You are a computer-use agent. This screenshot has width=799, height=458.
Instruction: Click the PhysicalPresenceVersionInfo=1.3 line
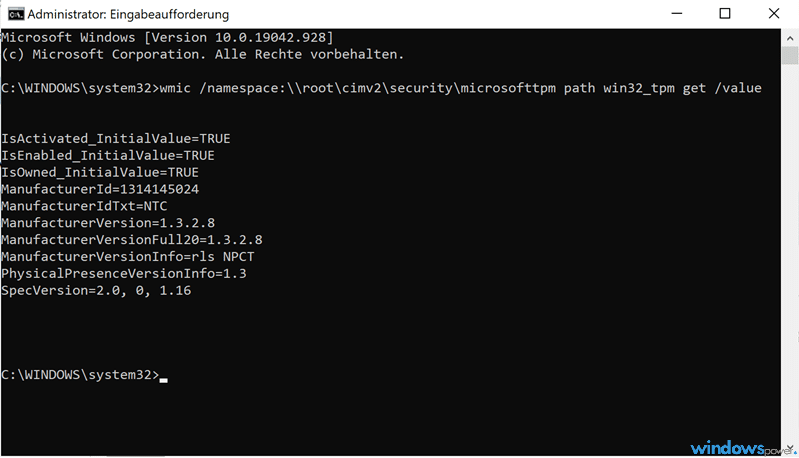(x=124, y=274)
